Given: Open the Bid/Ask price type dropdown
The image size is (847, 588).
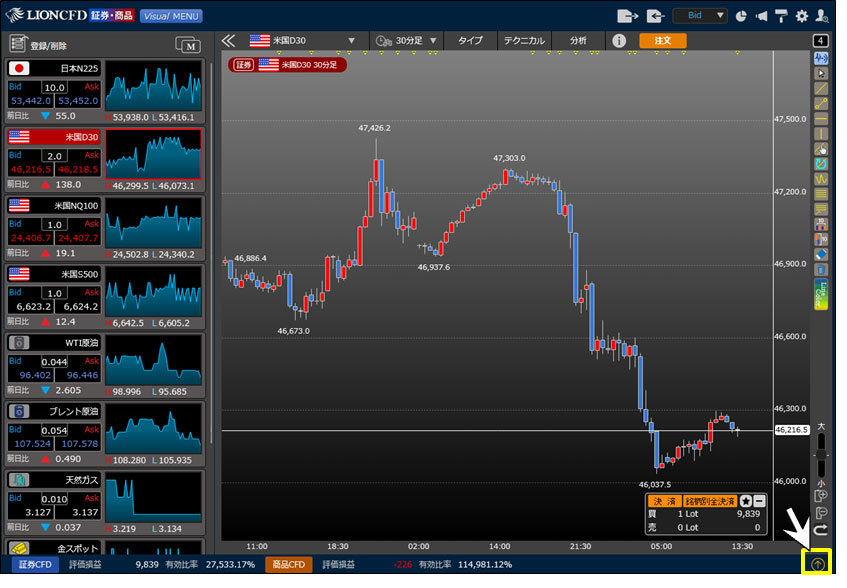Looking at the screenshot, I should tap(699, 16).
